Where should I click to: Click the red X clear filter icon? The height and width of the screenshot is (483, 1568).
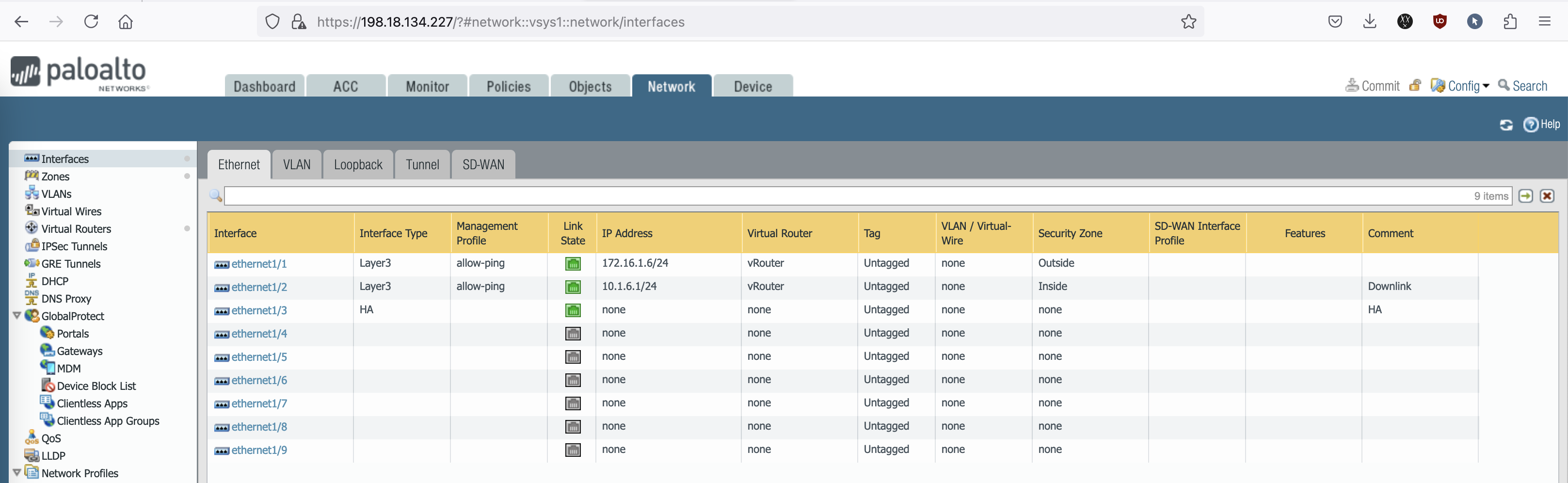point(1547,195)
